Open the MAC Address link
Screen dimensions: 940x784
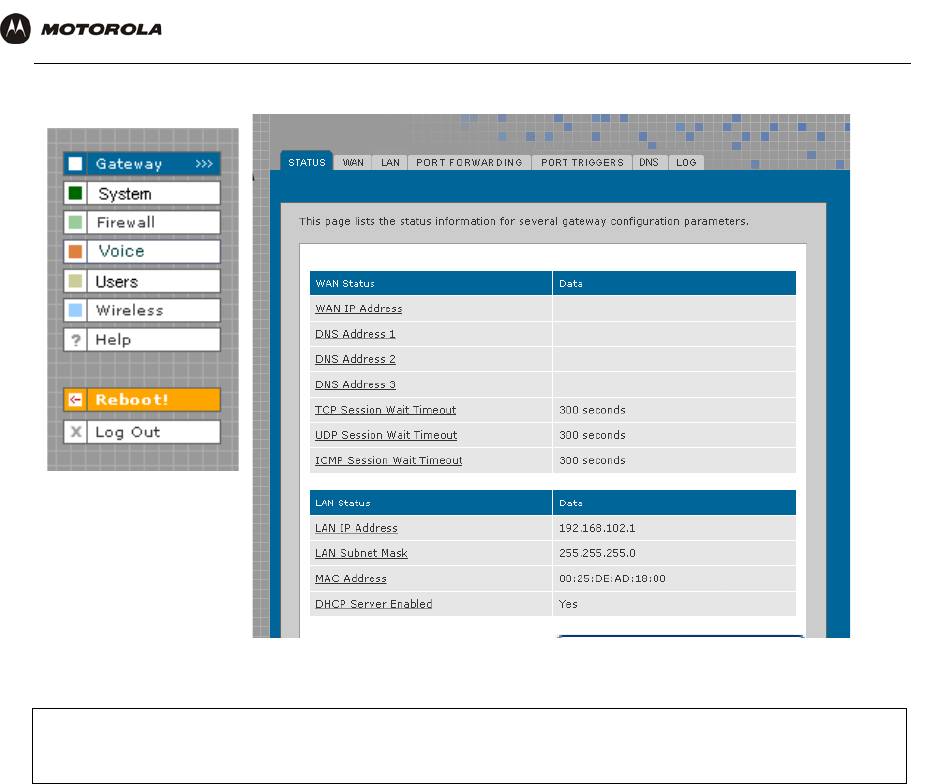(351, 578)
